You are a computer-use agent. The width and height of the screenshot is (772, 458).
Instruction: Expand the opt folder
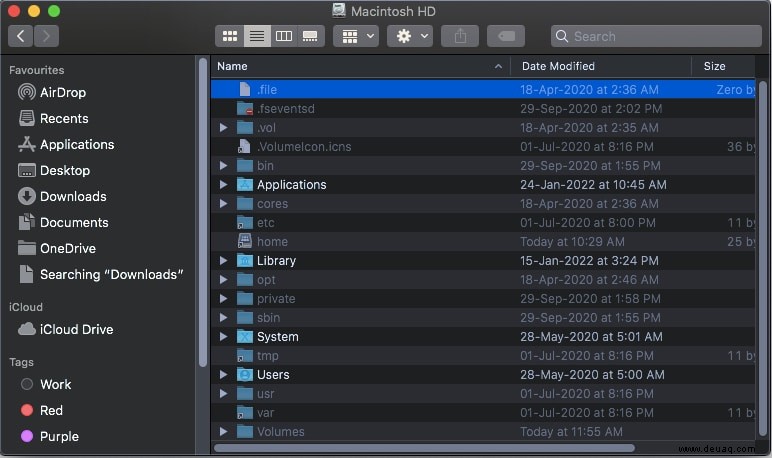[x=224, y=280]
